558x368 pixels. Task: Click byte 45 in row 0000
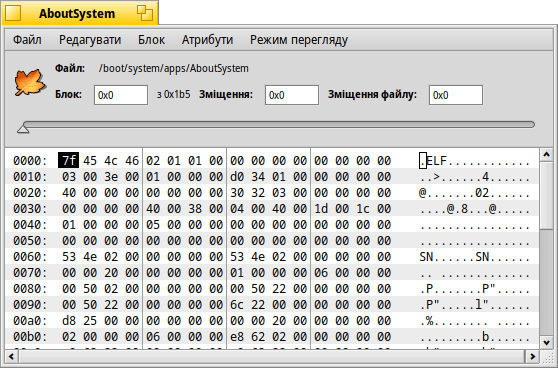tap(90, 161)
